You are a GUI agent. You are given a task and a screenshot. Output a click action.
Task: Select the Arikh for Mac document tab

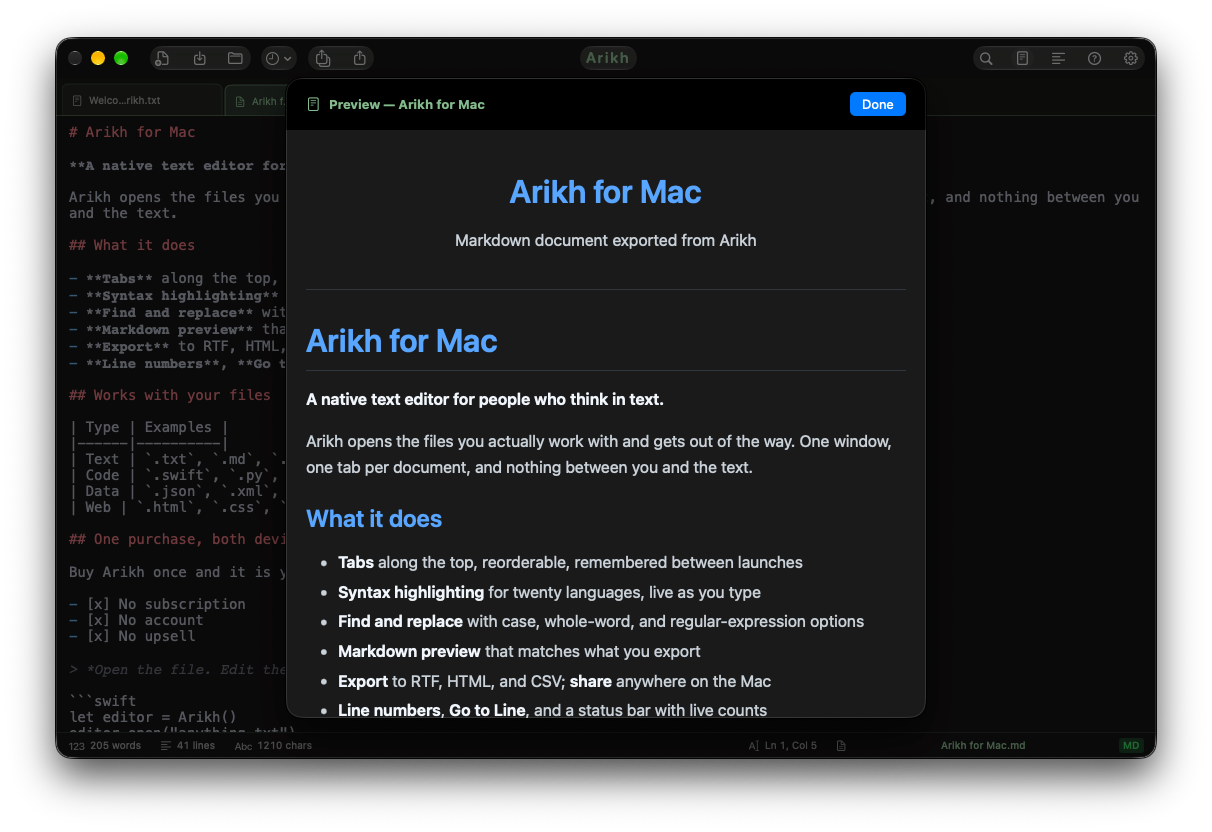click(x=256, y=100)
